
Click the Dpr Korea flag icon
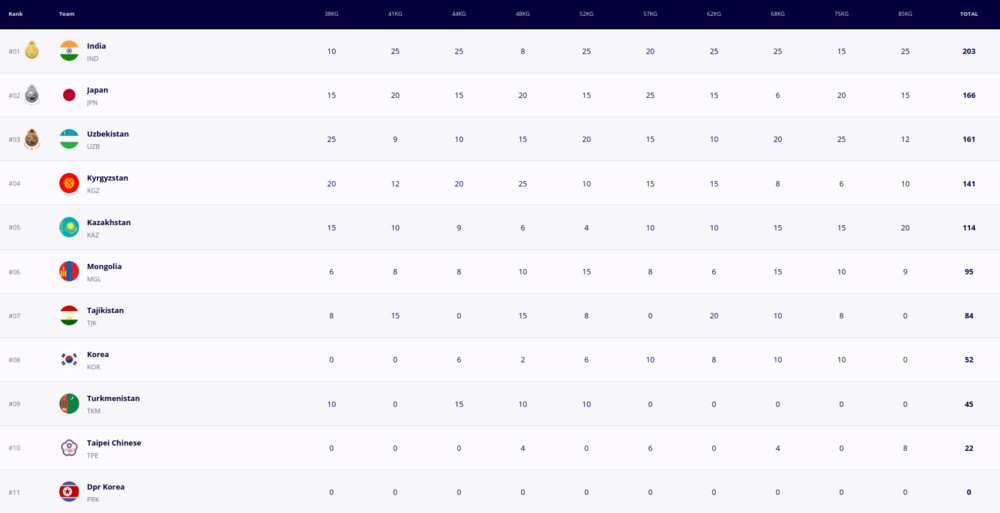tap(69, 491)
